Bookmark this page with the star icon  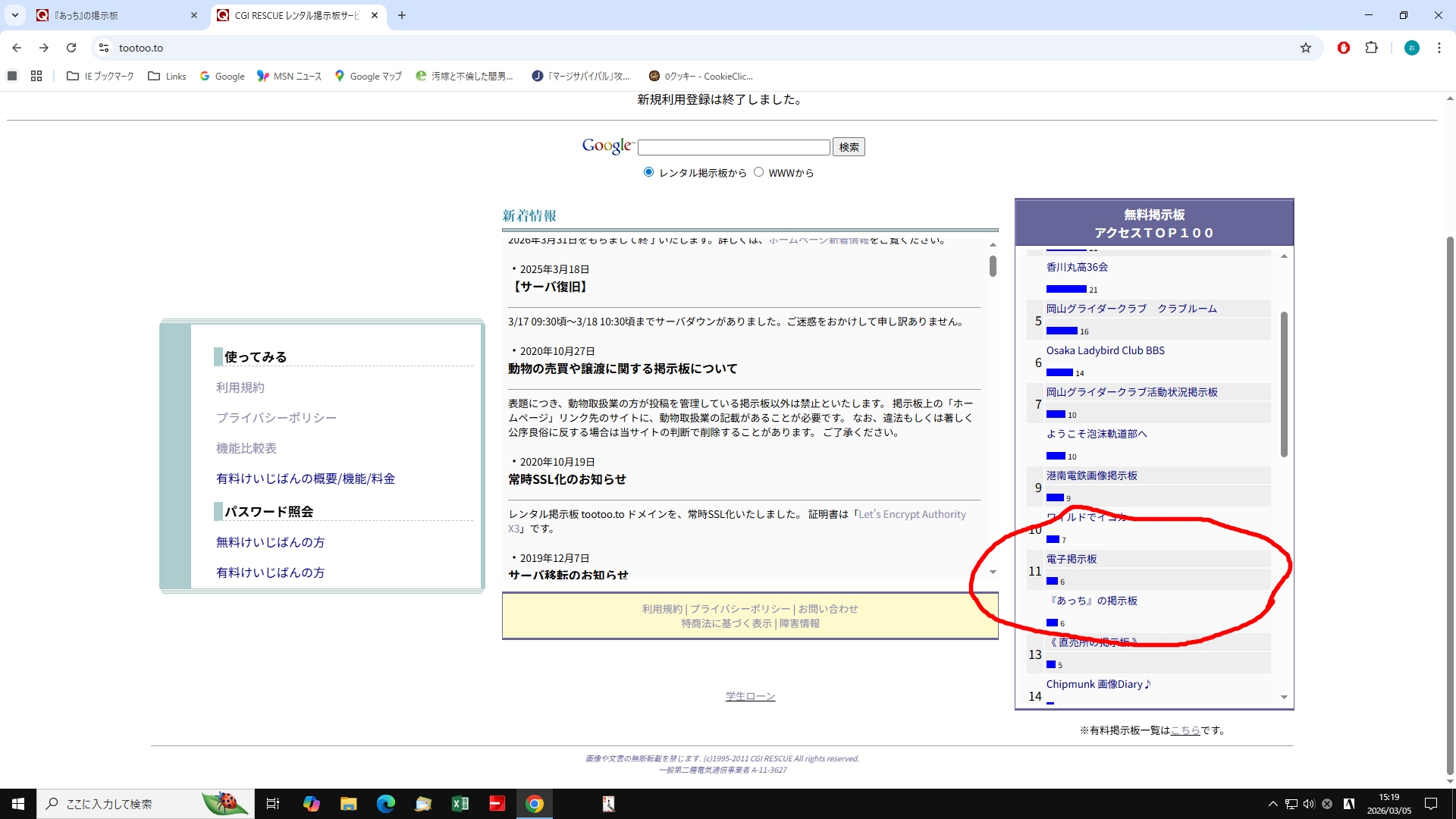pyautogui.click(x=1305, y=48)
